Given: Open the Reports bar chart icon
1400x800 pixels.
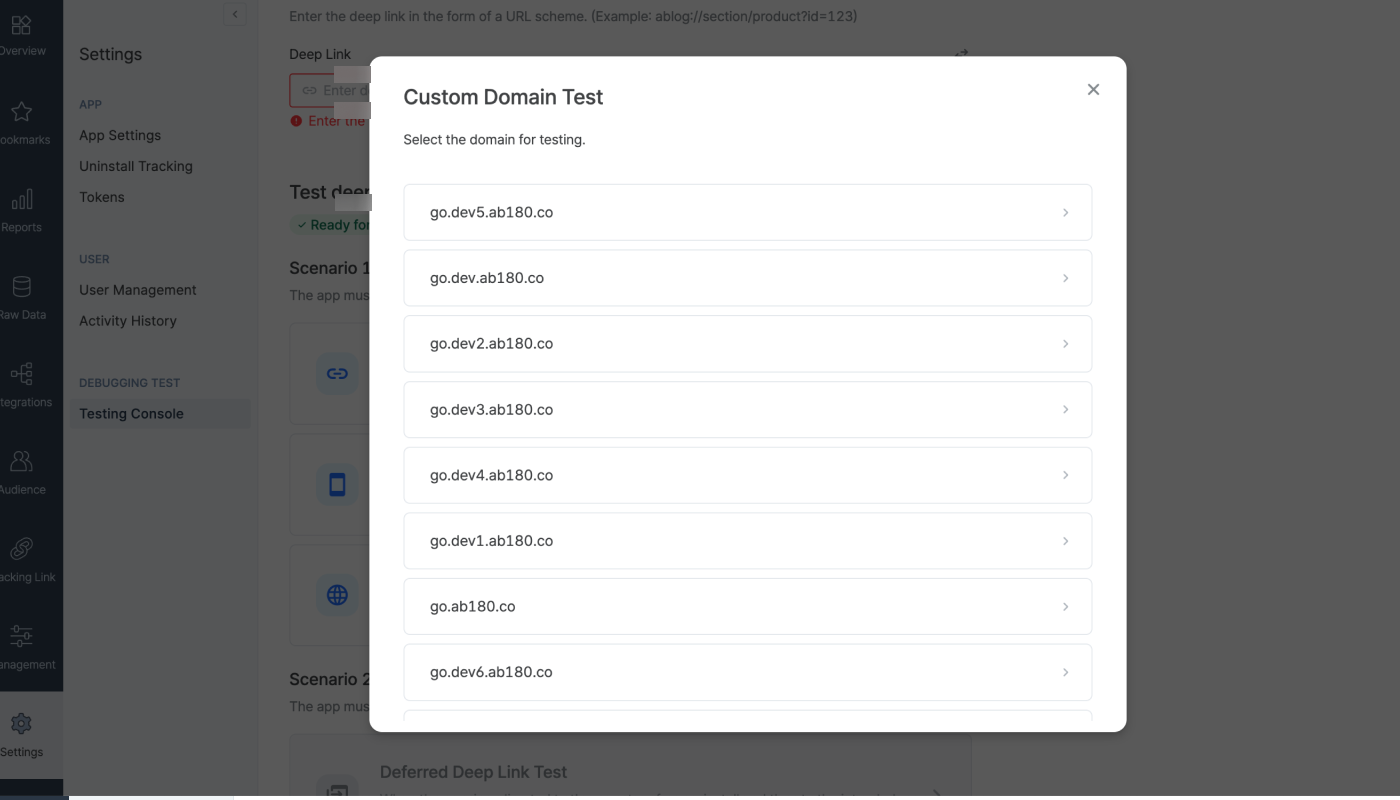Looking at the screenshot, I should pos(21,199).
